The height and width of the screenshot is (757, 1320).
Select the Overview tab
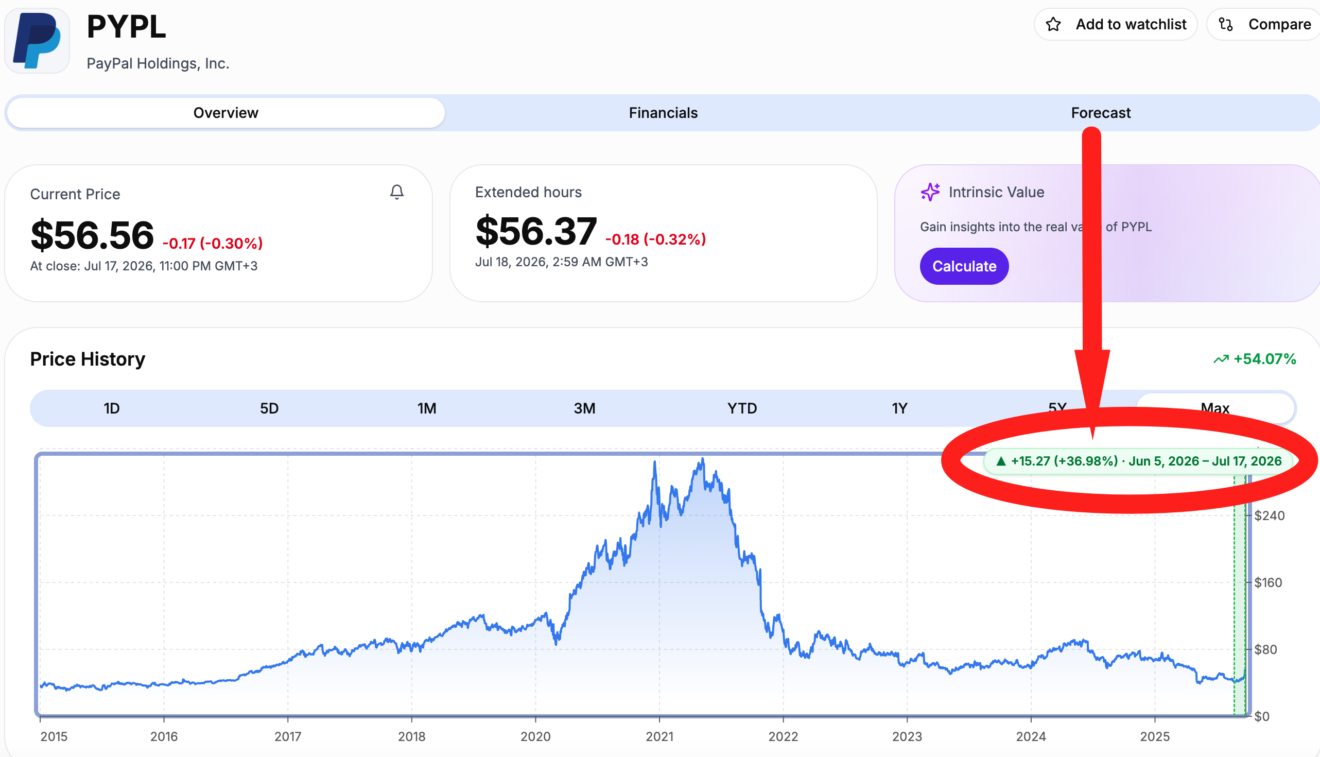pyautogui.click(x=226, y=113)
